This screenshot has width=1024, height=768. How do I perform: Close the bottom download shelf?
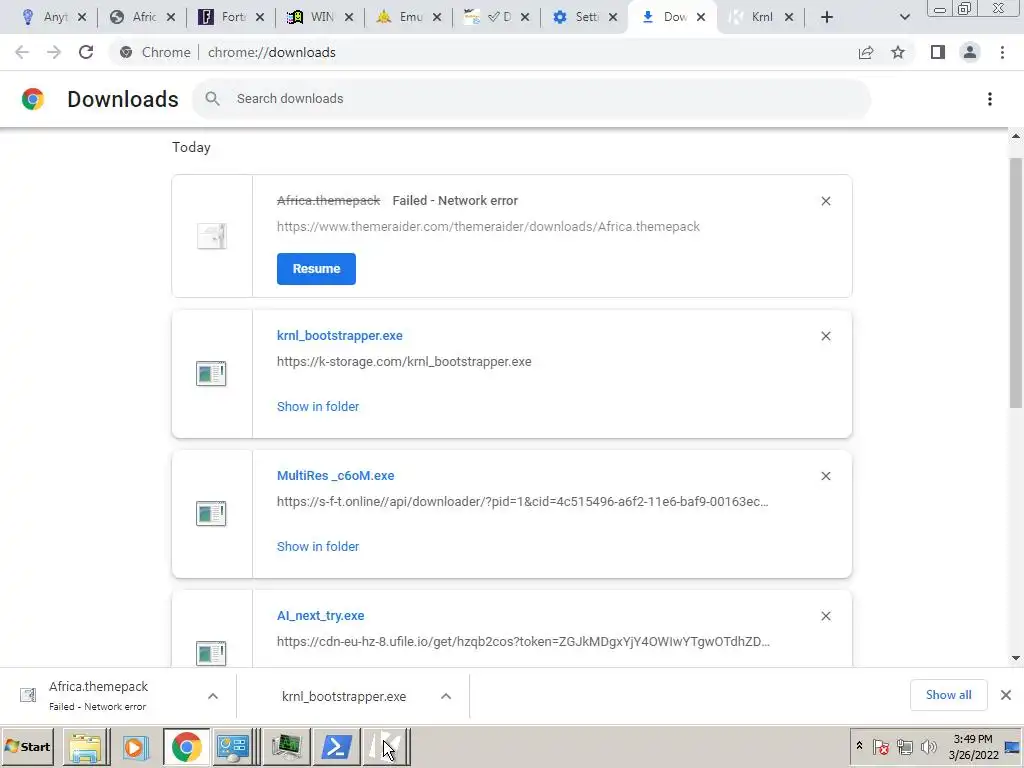point(1006,695)
